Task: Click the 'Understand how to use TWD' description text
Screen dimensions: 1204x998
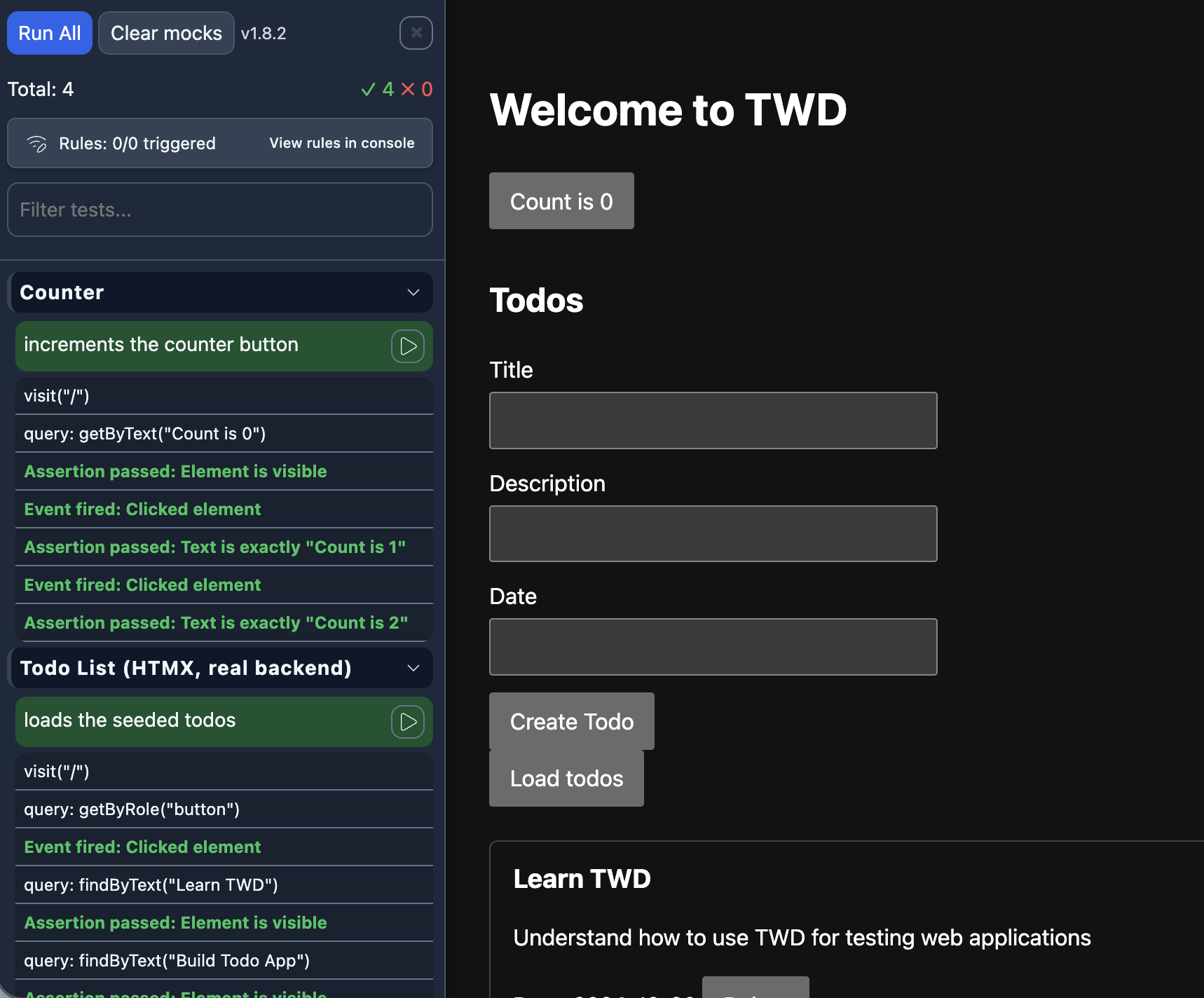Action: 802,938
